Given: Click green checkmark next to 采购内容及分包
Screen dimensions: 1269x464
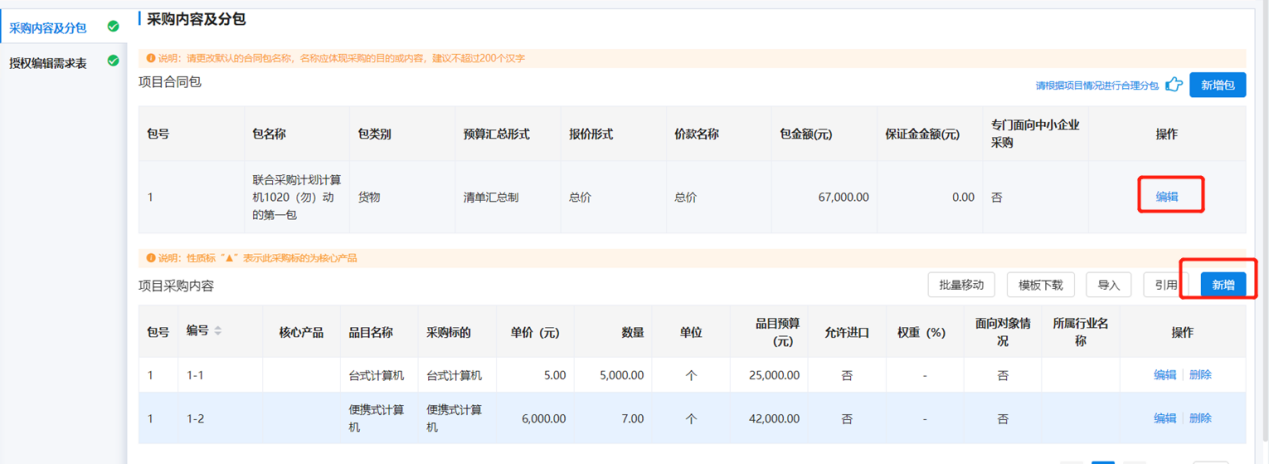Looking at the screenshot, I should pyautogui.click(x=113, y=27).
